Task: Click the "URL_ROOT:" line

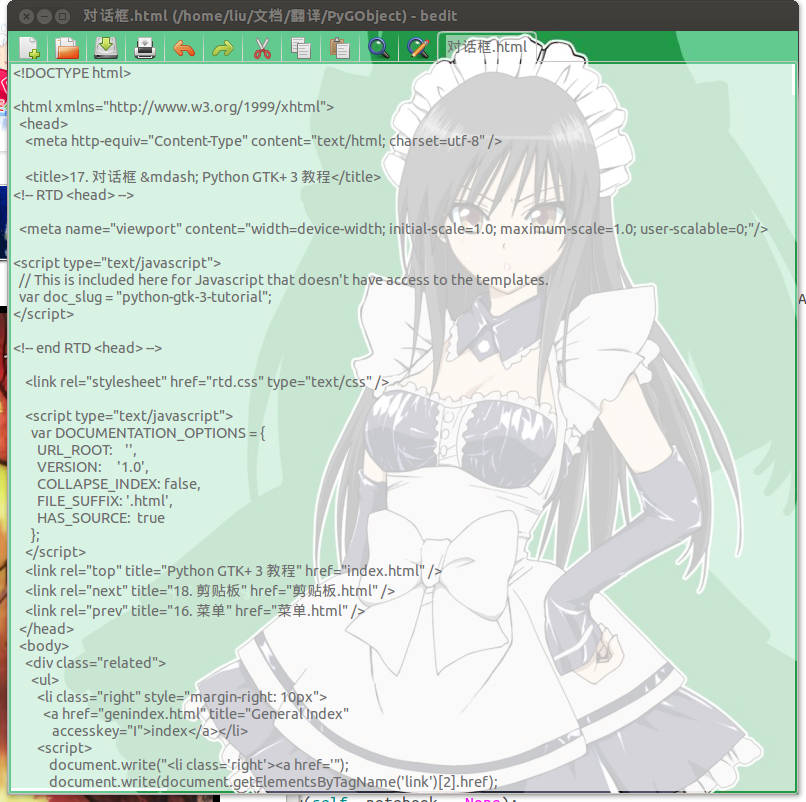Action: [x=87, y=450]
